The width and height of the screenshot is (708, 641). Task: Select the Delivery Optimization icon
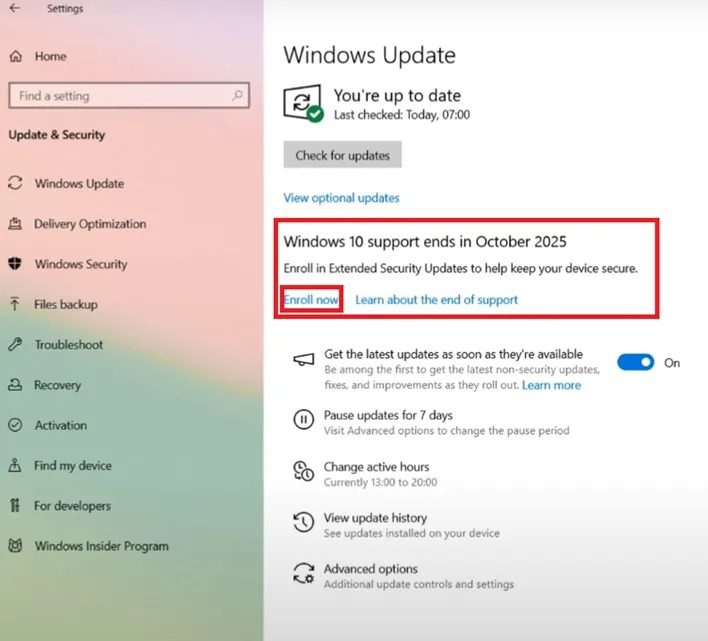pos(15,223)
